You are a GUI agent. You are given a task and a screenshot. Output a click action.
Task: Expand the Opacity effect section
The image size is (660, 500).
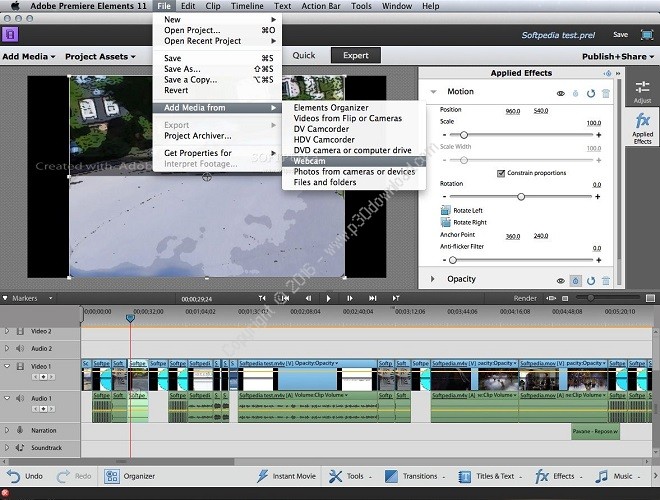coord(432,279)
